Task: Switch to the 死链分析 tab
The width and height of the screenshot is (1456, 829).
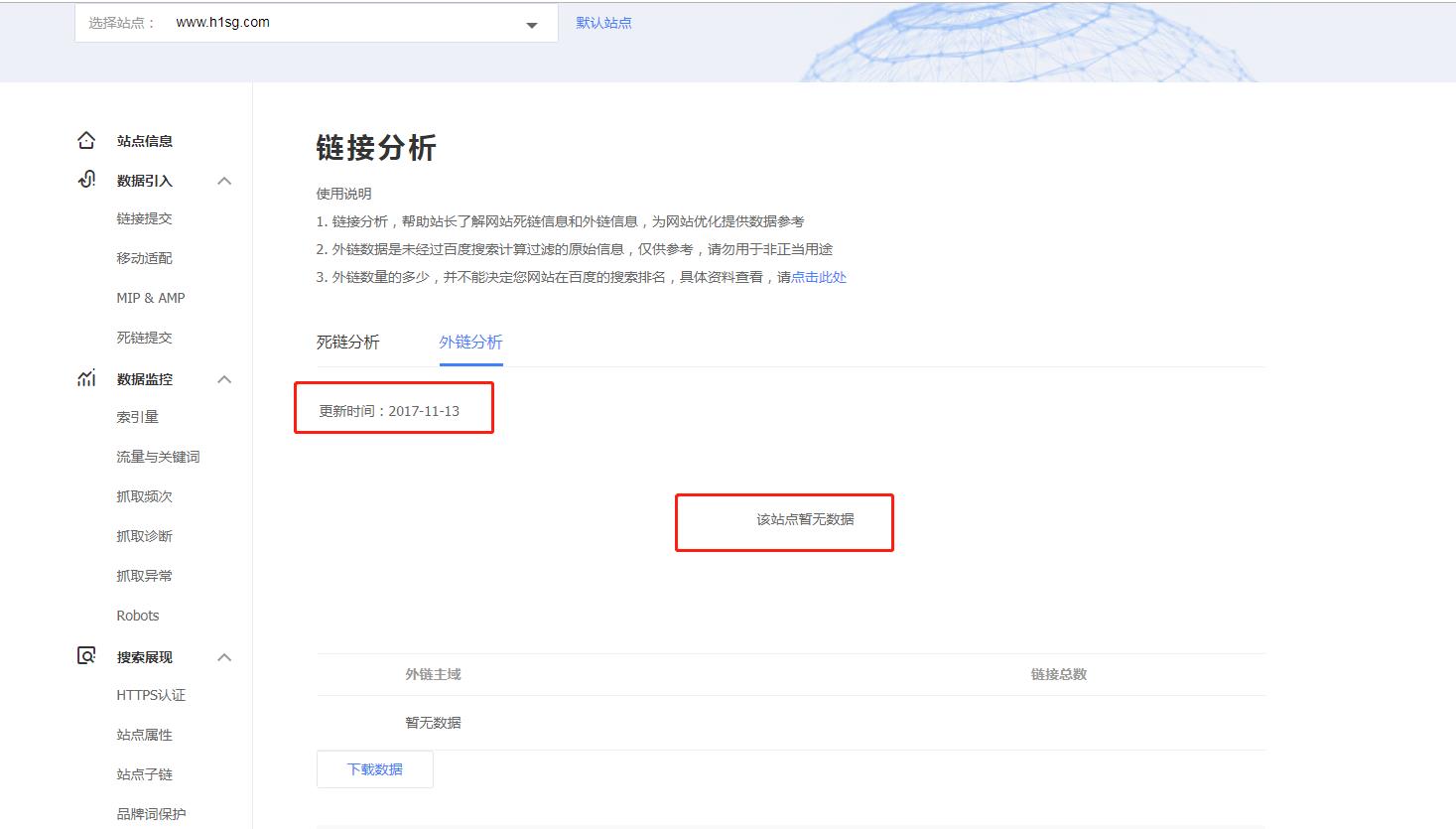Action: point(347,342)
